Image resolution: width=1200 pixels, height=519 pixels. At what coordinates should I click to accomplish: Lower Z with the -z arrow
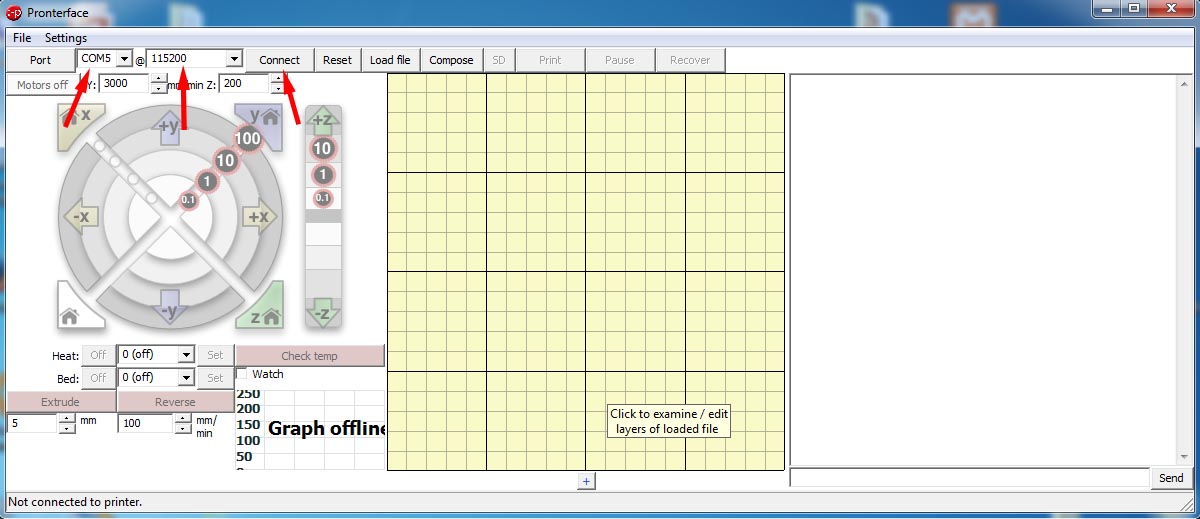click(x=322, y=312)
